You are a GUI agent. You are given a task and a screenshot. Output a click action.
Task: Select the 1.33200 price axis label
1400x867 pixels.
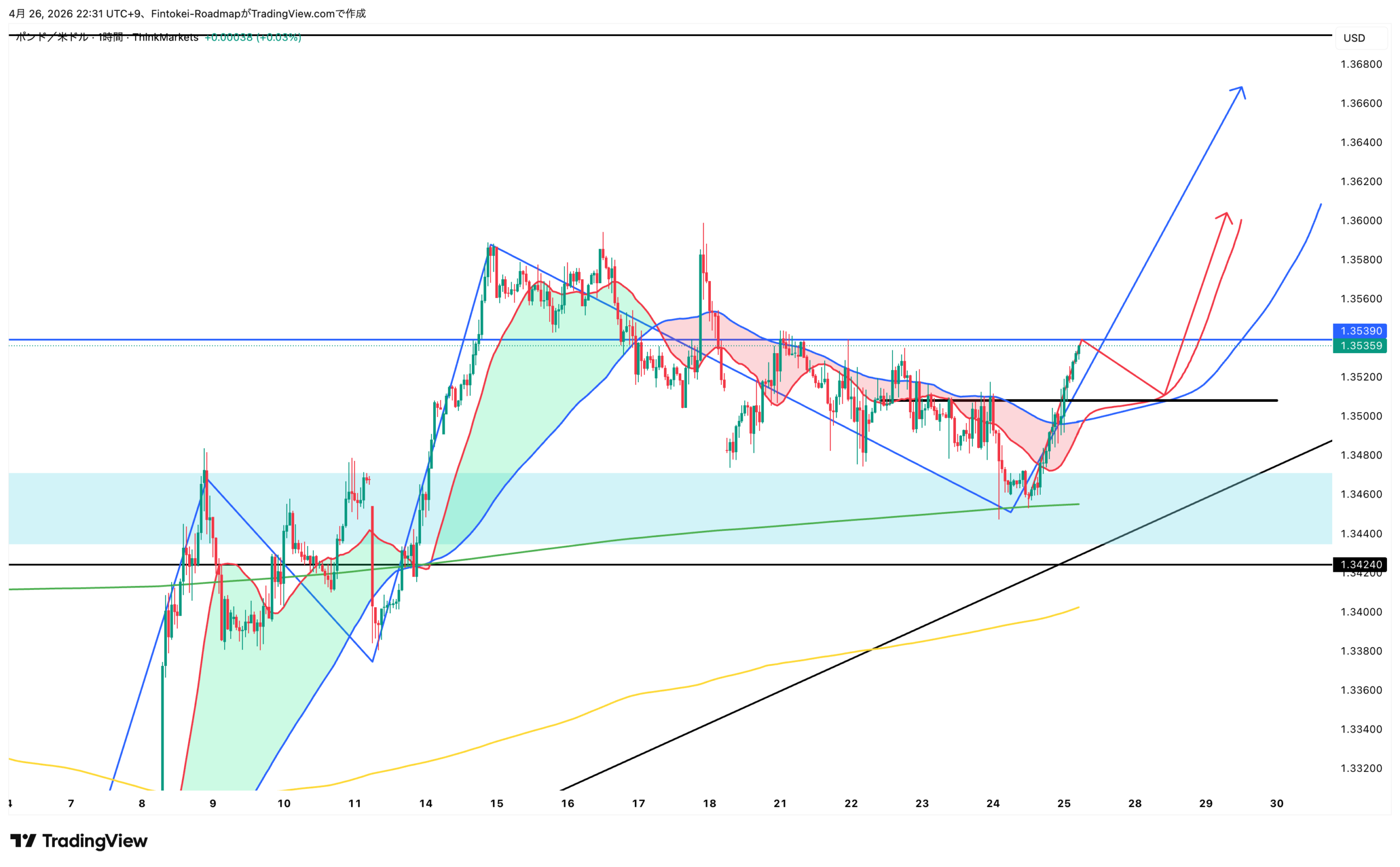[1361, 768]
